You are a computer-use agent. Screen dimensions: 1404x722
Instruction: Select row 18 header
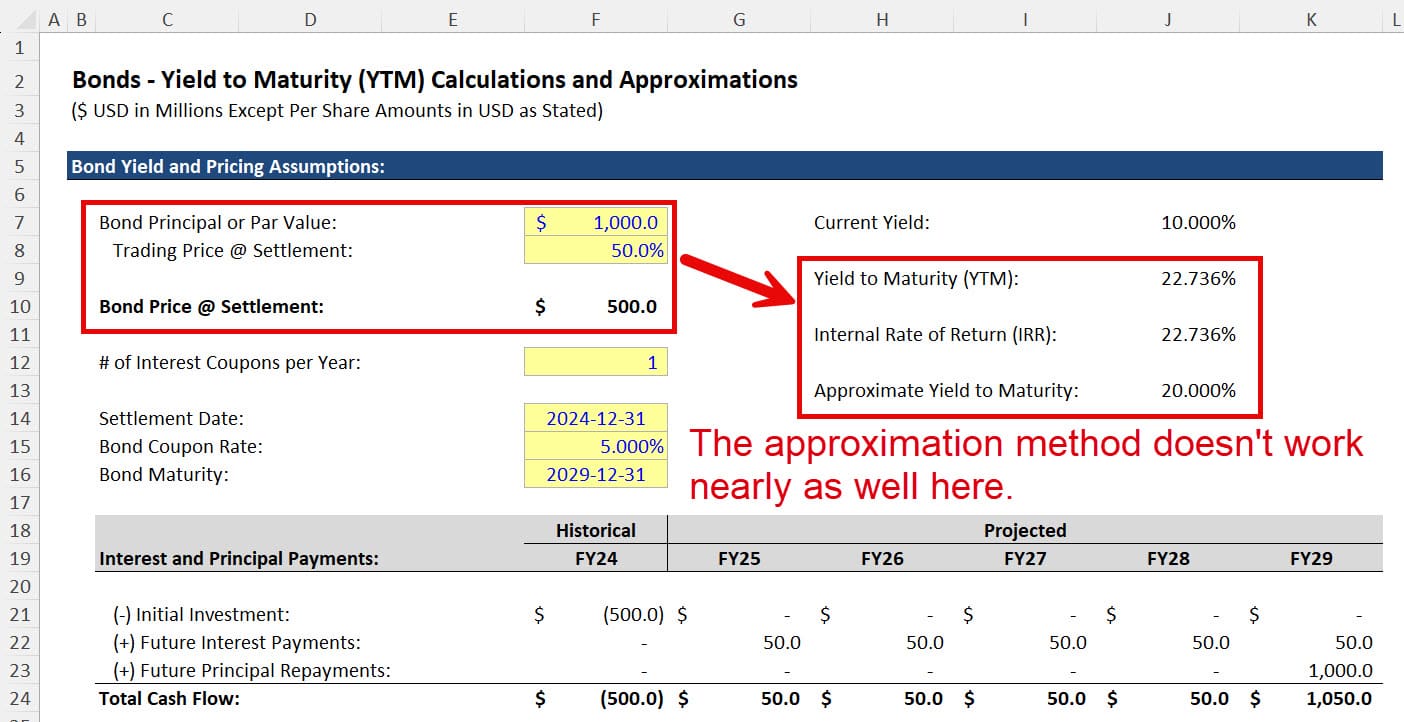18,530
